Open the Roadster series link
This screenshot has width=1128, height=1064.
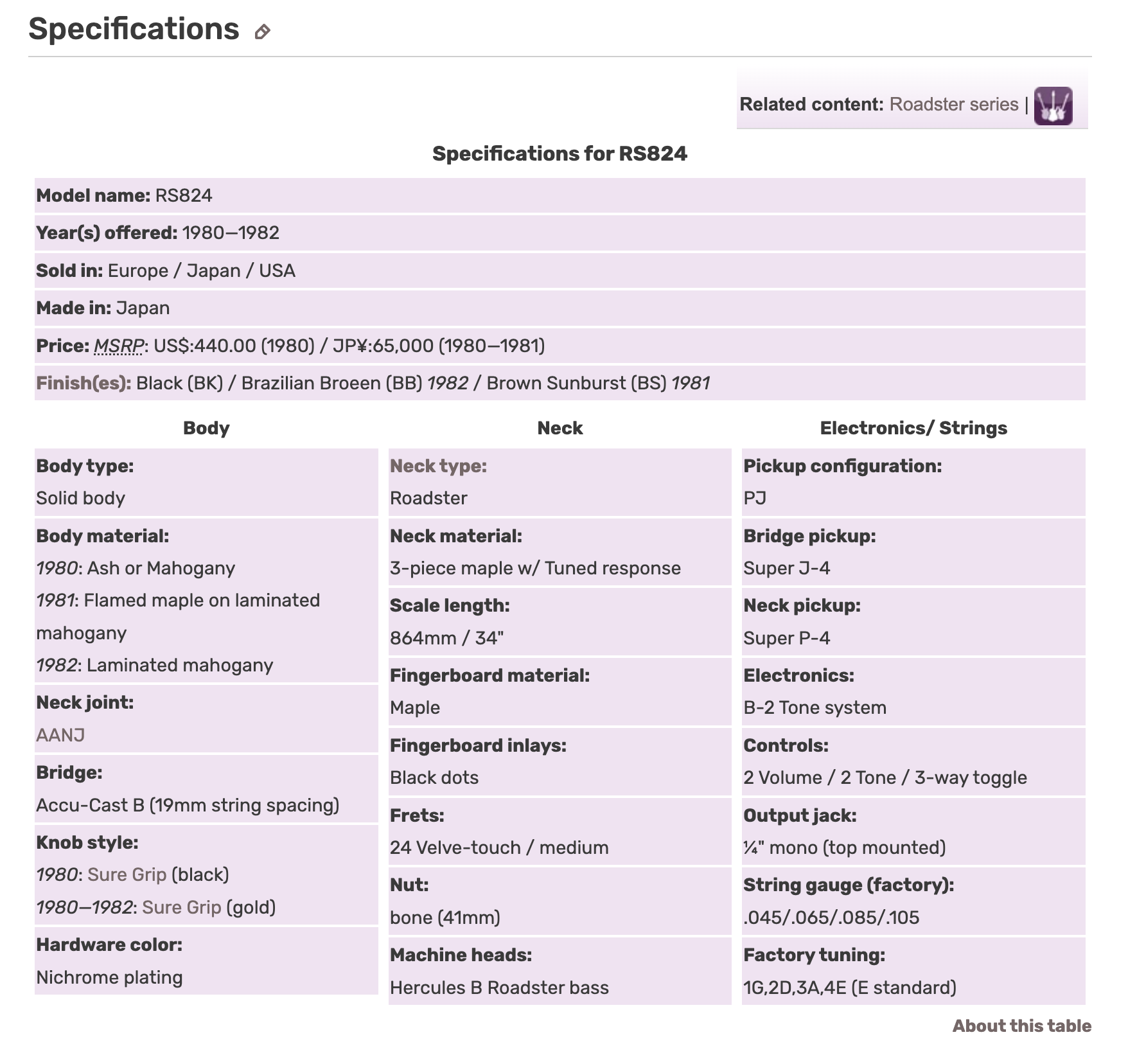click(953, 104)
